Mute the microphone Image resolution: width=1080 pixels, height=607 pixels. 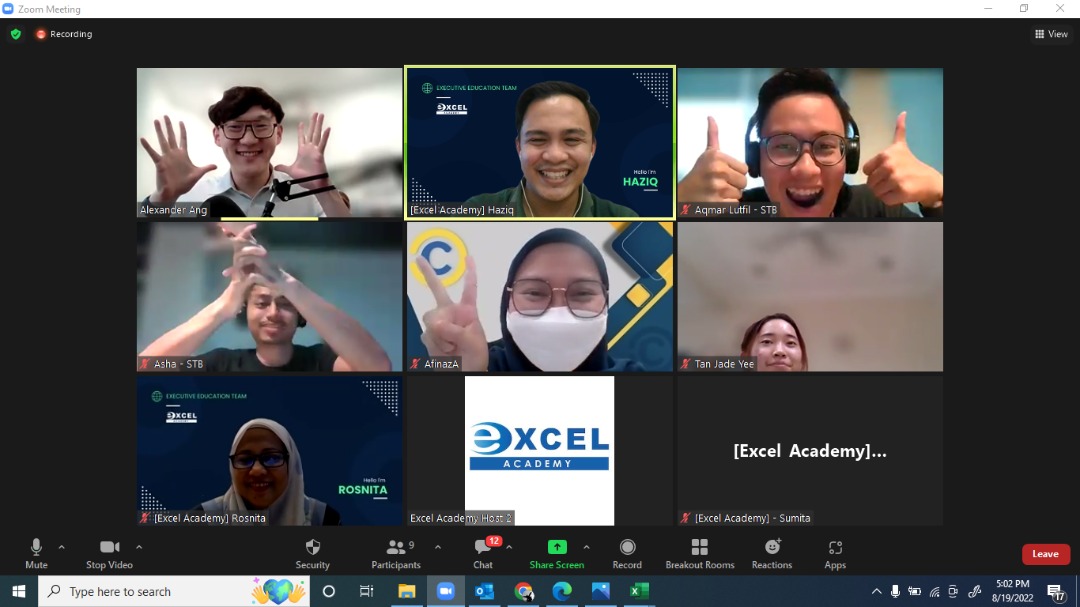[36, 552]
